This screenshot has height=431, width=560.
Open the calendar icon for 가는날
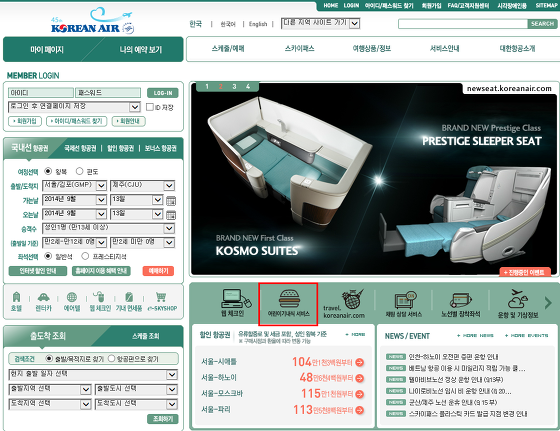[171, 201]
